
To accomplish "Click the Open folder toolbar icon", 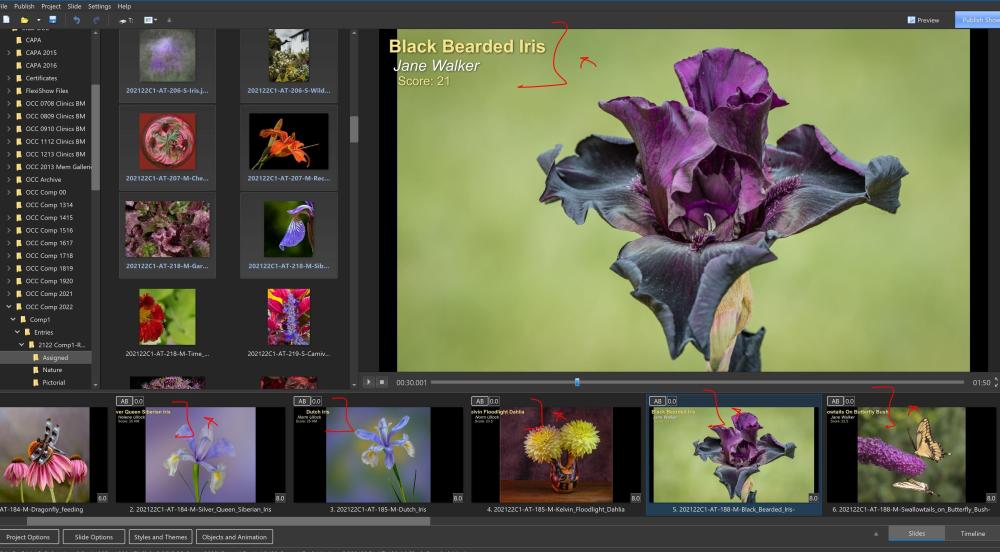I will click(24, 19).
